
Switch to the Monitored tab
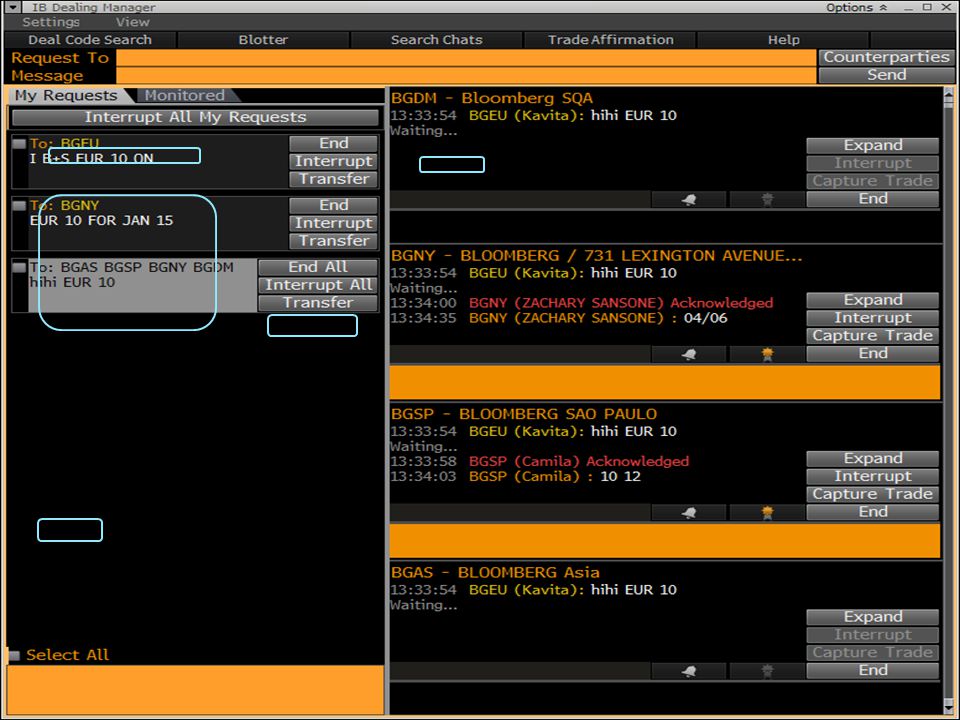click(x=185, y=96)
